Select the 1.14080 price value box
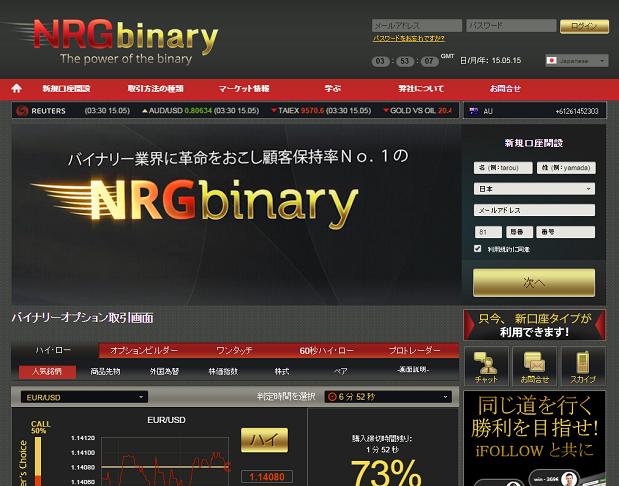 click(267, 477)
